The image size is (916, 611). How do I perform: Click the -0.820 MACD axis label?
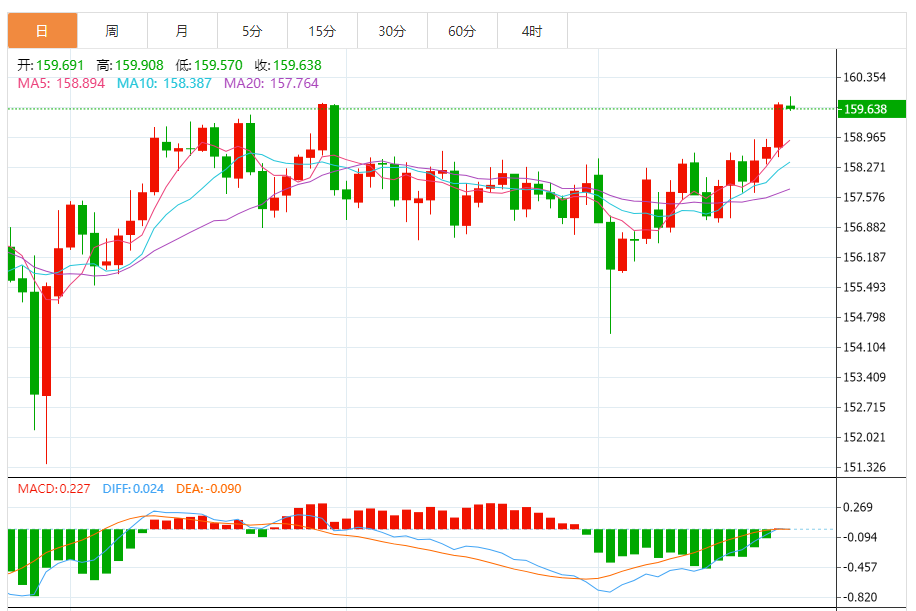(859, 598)
